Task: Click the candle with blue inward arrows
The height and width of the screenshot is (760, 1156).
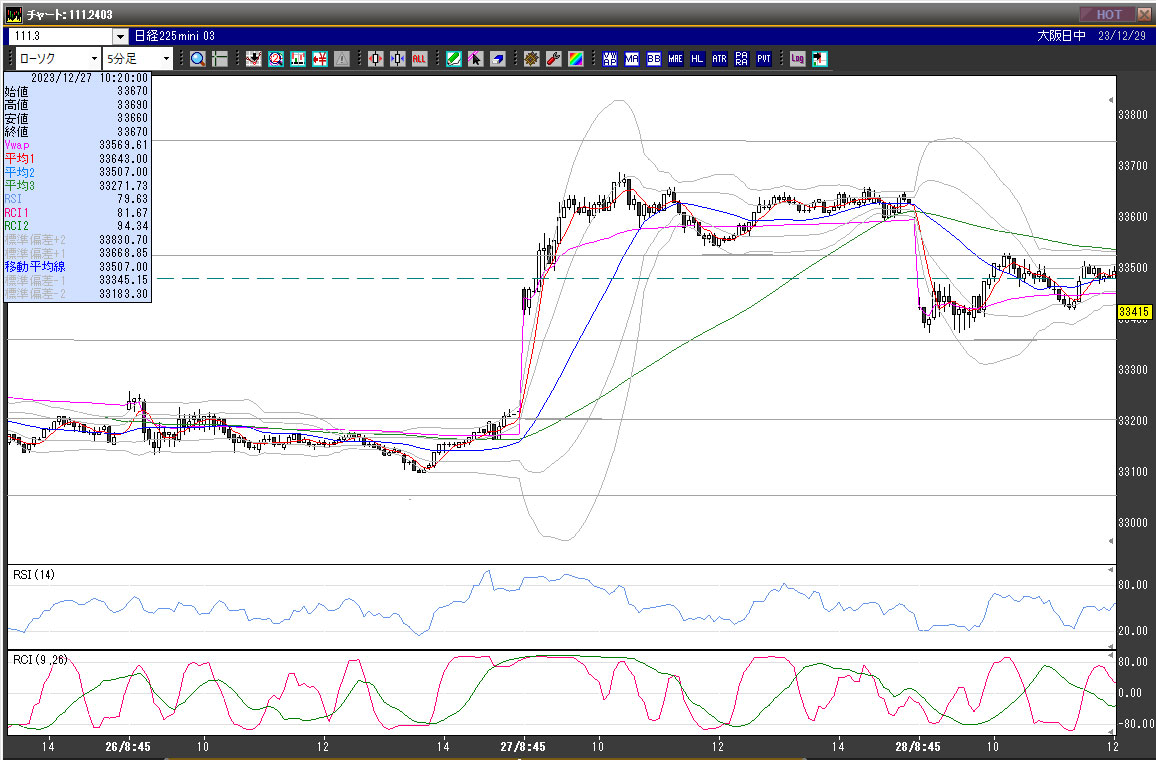Action: click(x=397, y=59)
